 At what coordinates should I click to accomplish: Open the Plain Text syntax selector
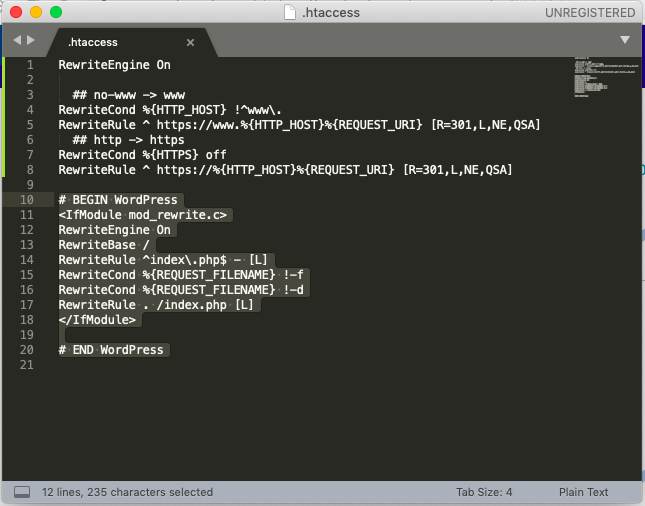pos(583,492)
